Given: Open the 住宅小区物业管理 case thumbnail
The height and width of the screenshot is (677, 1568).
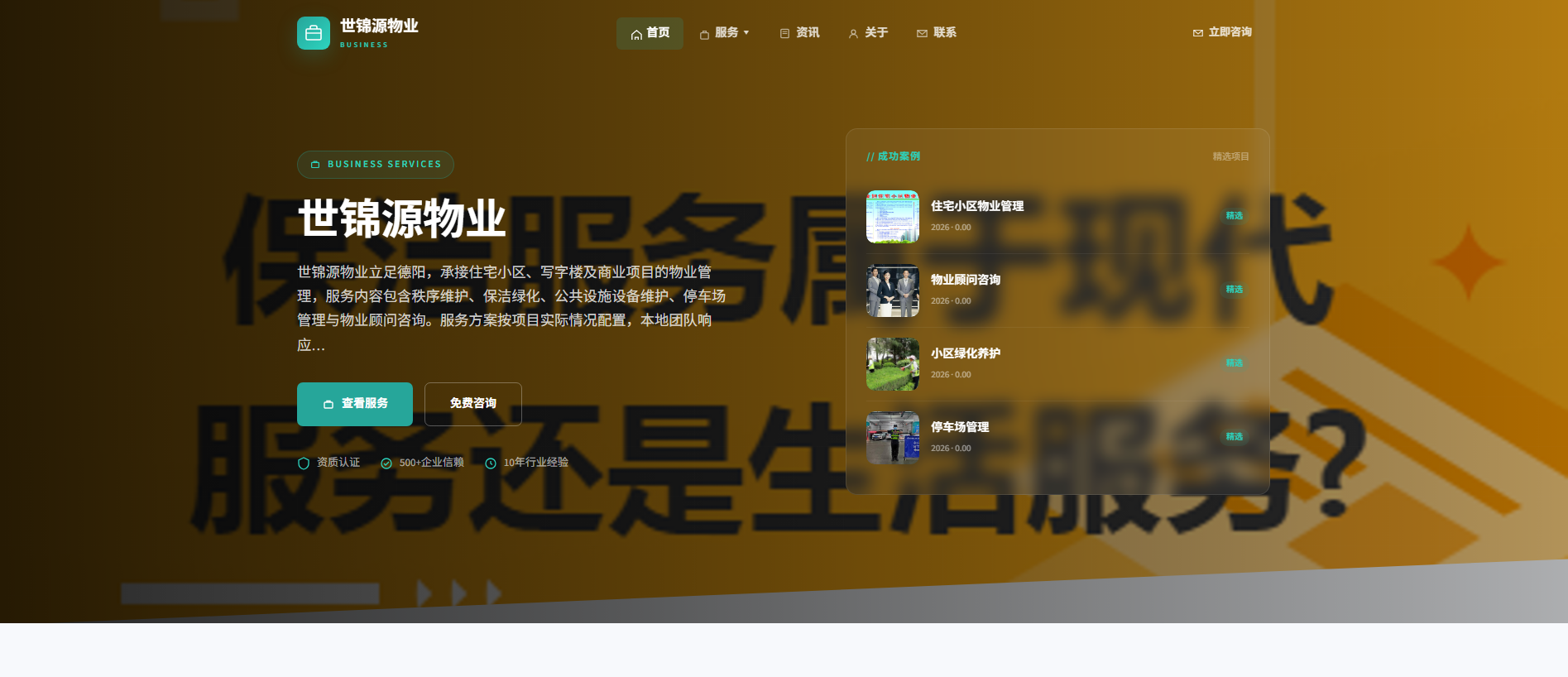Looking at the screenshot, I should pos(893,217).
